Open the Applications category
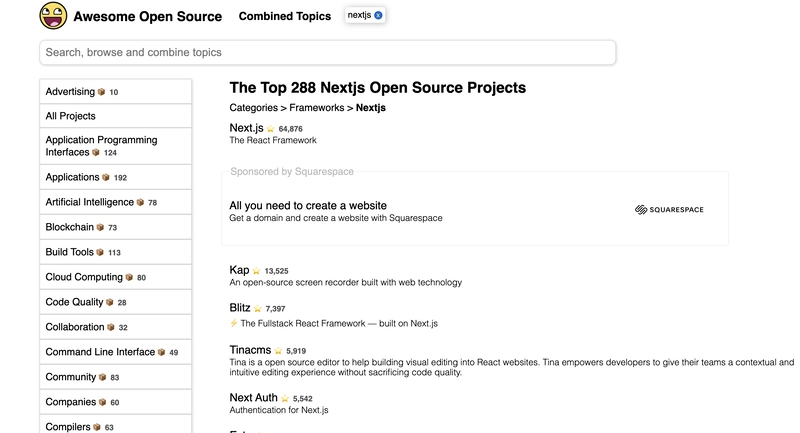Viewport: 800px width, 433px height. 115,177
